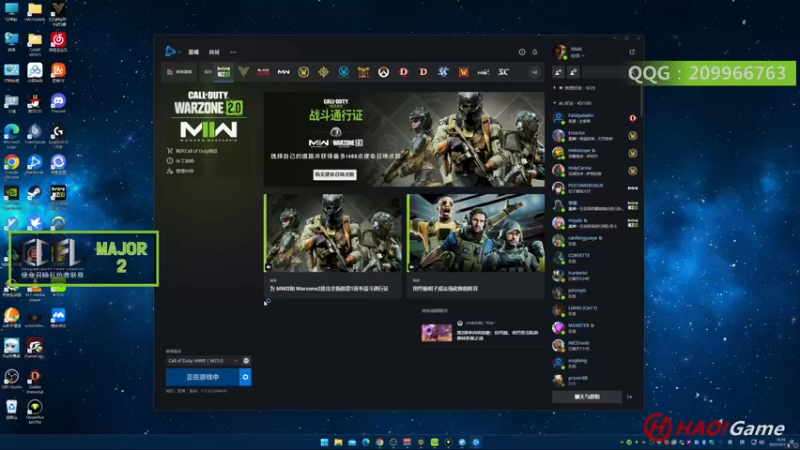
Task: Open the second news card with operators
Action: [x=476, y=245]
